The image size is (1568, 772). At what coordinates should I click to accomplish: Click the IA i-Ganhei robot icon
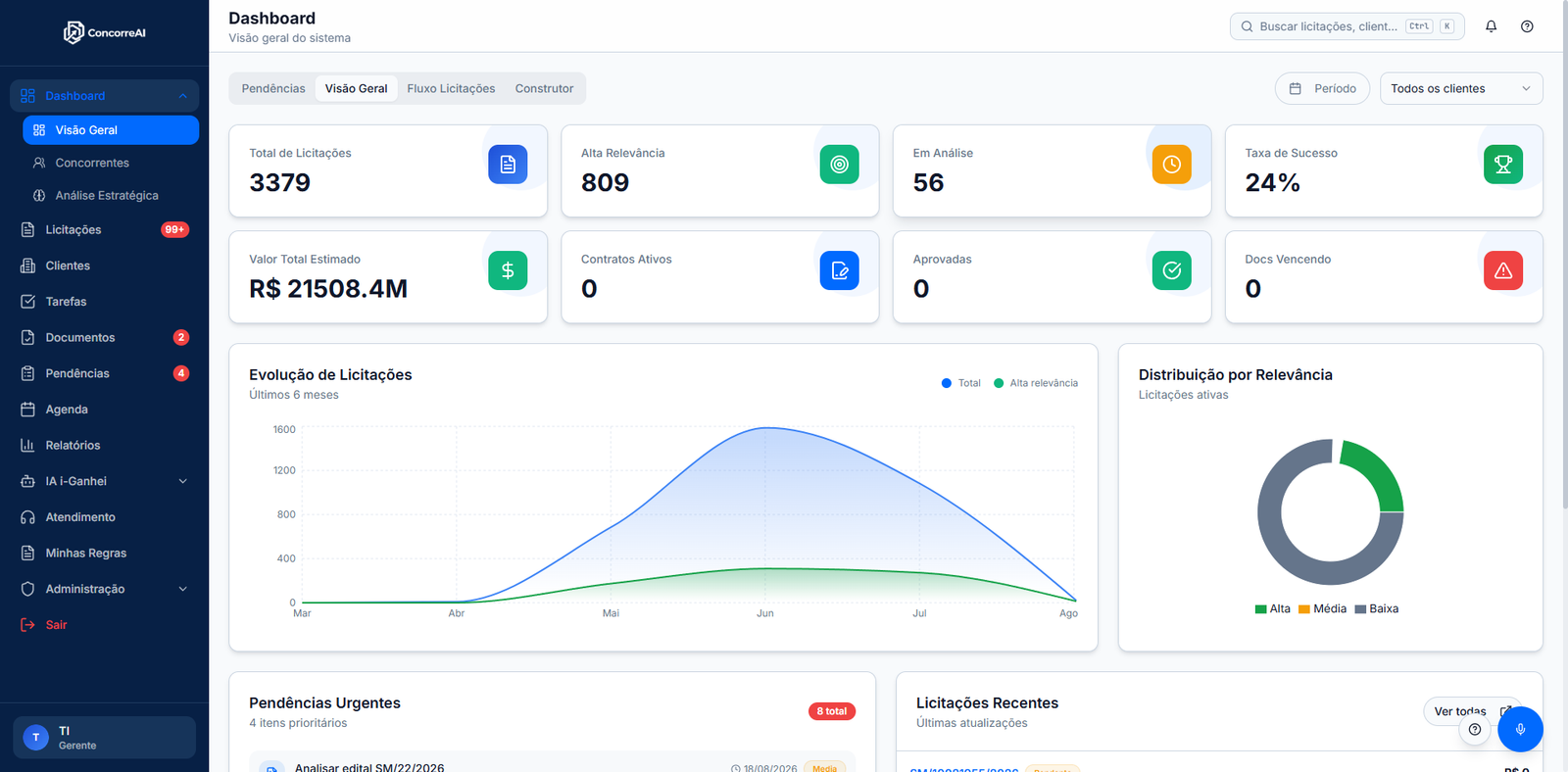[27, 481]
